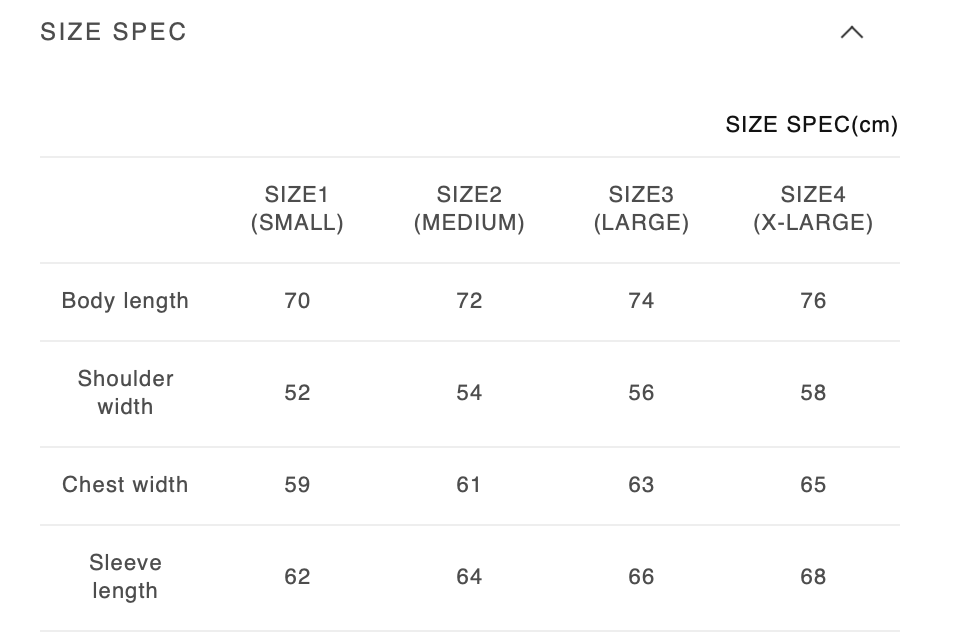Click the SIZE SPEC(cm) unit caption
Viewport: 974px width, 636px height.
click(x=811, y=125)
